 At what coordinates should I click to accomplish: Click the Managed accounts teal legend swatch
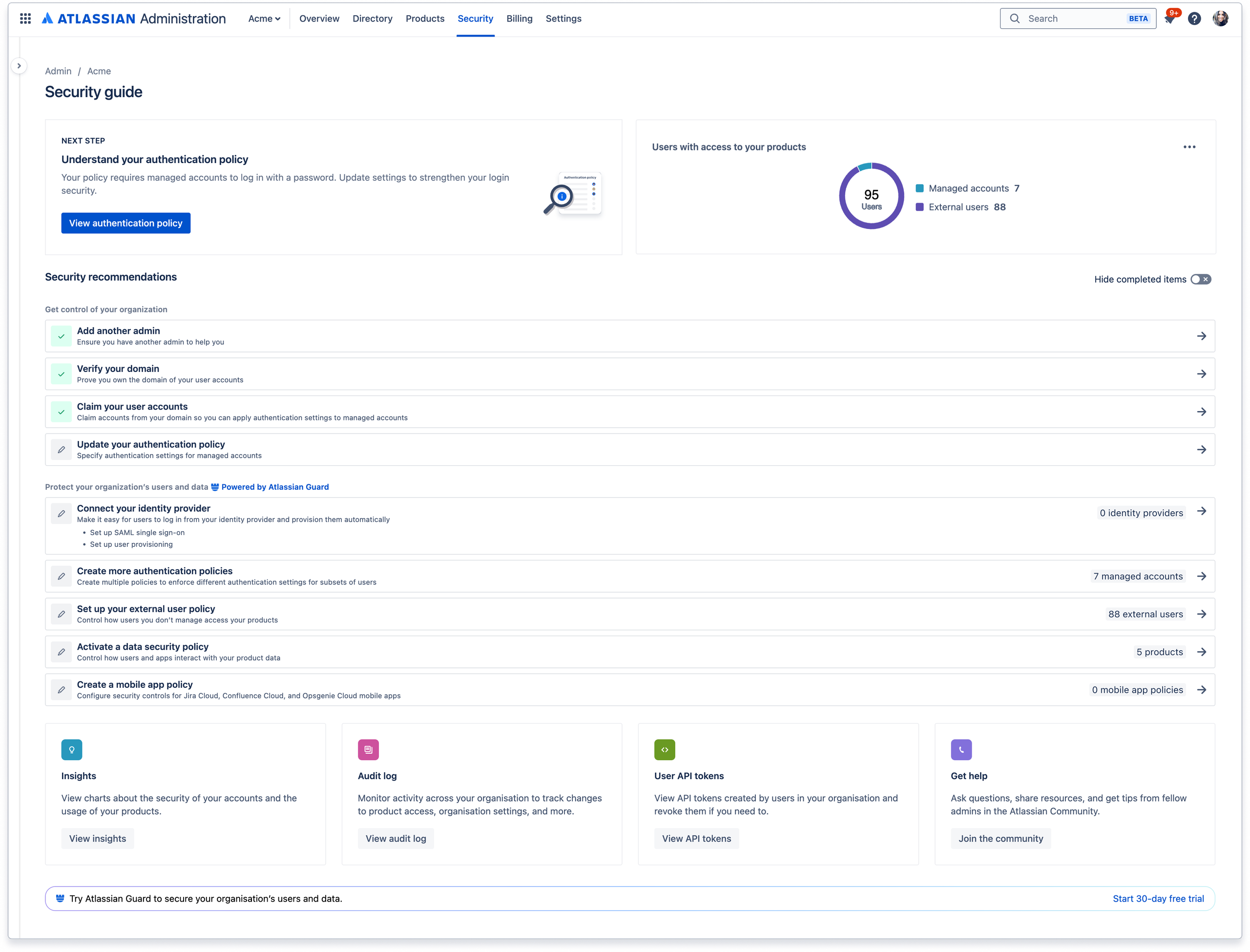(919, 187)
